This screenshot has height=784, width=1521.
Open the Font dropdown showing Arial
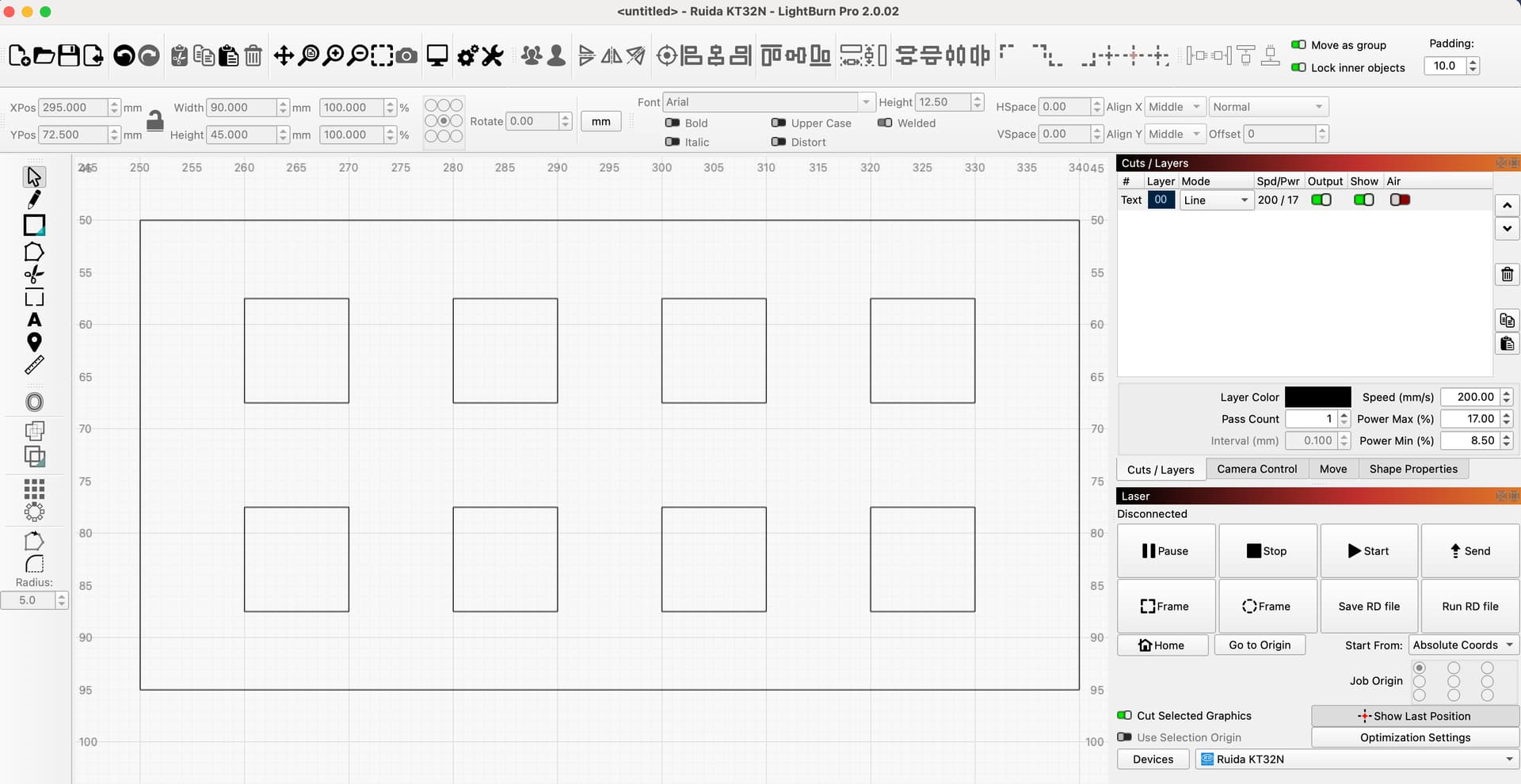coord(767,102)
